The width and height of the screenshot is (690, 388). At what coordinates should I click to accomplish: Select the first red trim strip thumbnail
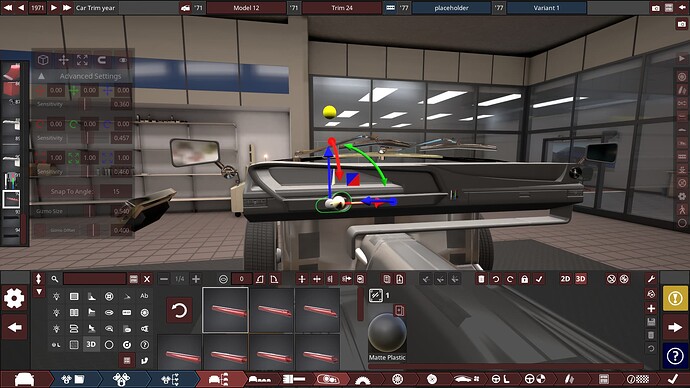225,310
